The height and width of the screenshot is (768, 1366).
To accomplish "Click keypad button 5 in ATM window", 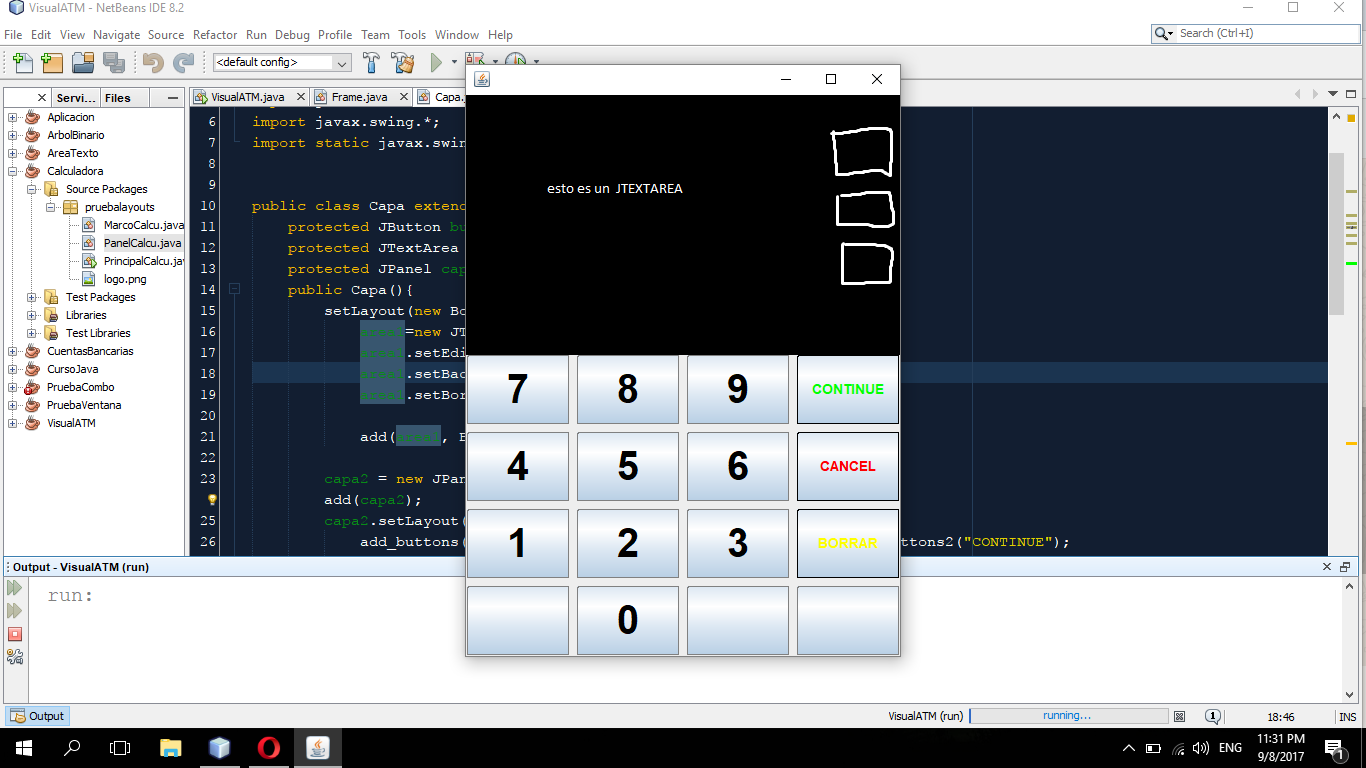I will pos(628,466).
